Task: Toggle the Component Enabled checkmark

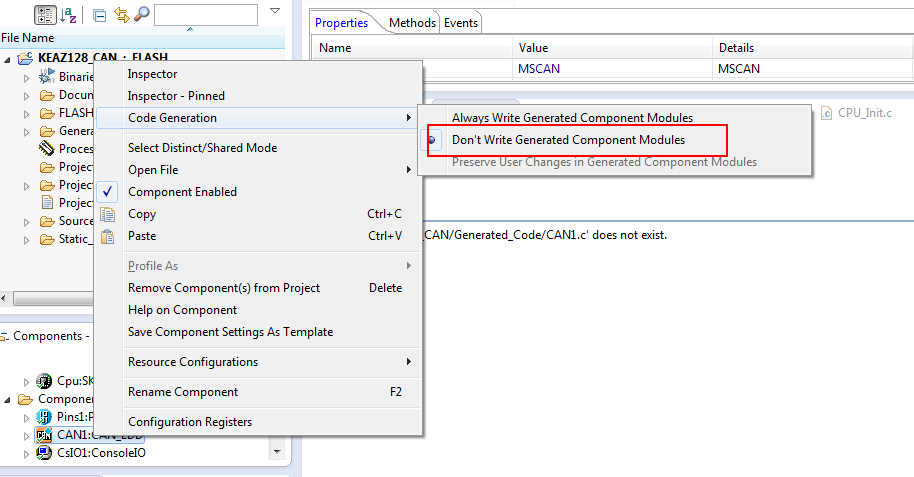Action: coord(109,192)
